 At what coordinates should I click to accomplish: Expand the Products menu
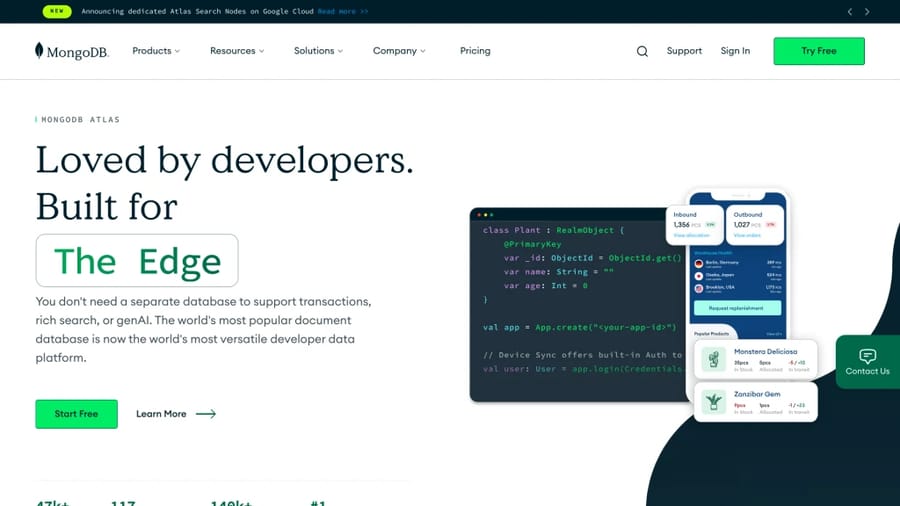tap(156, 50)
